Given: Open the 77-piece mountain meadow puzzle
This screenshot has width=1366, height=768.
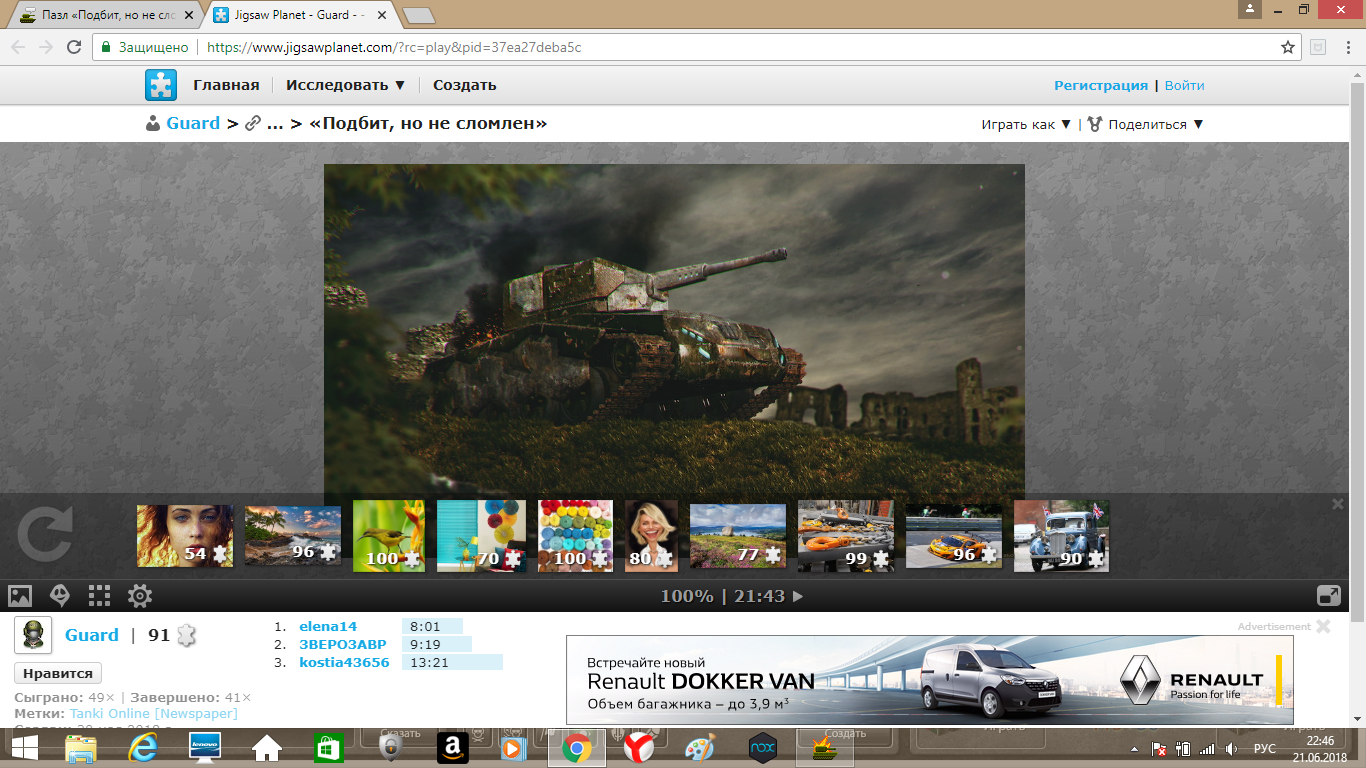Looking at the screenshot, I should click(738, 536).
